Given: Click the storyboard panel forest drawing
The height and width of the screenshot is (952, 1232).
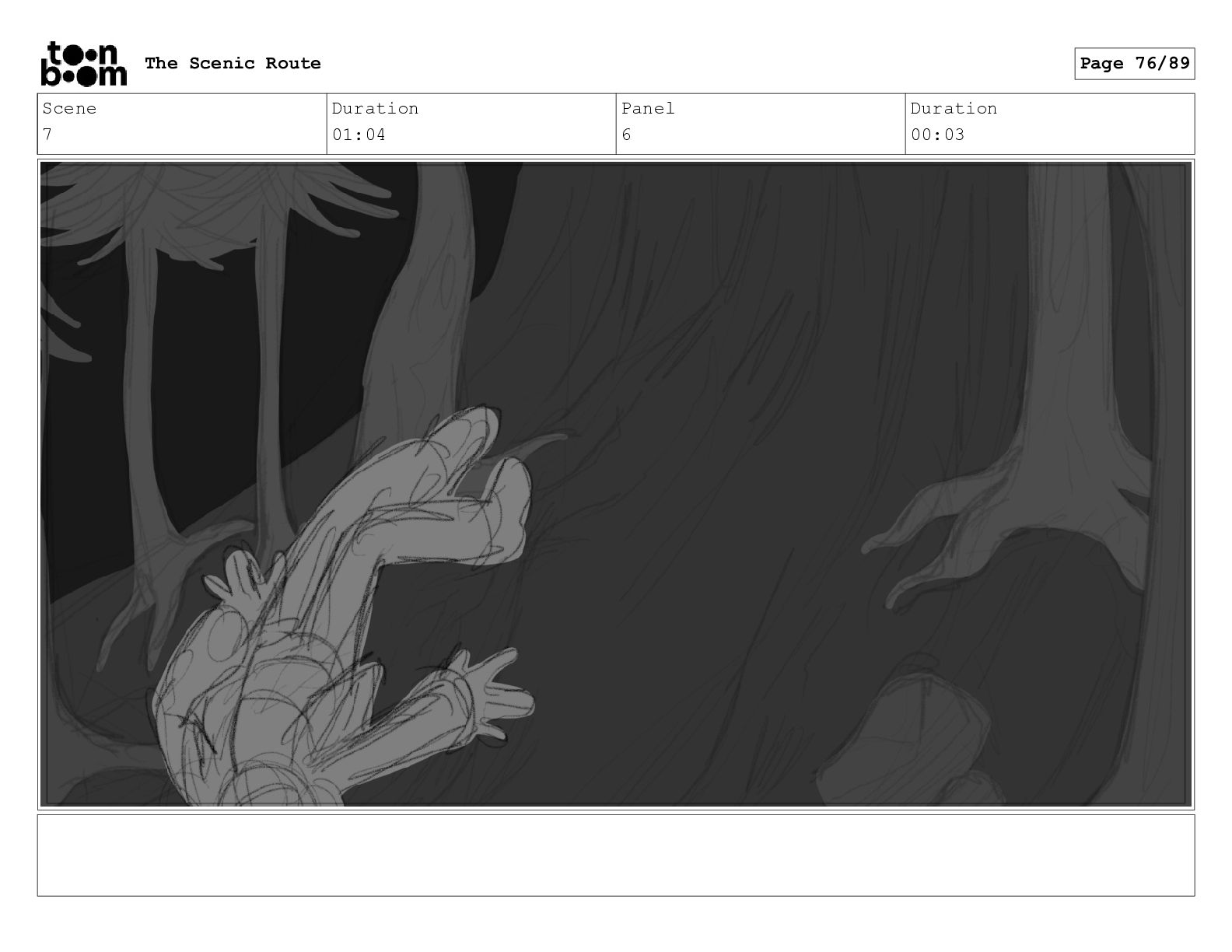Looking at the screenshot, I should [x=616, y=484].
